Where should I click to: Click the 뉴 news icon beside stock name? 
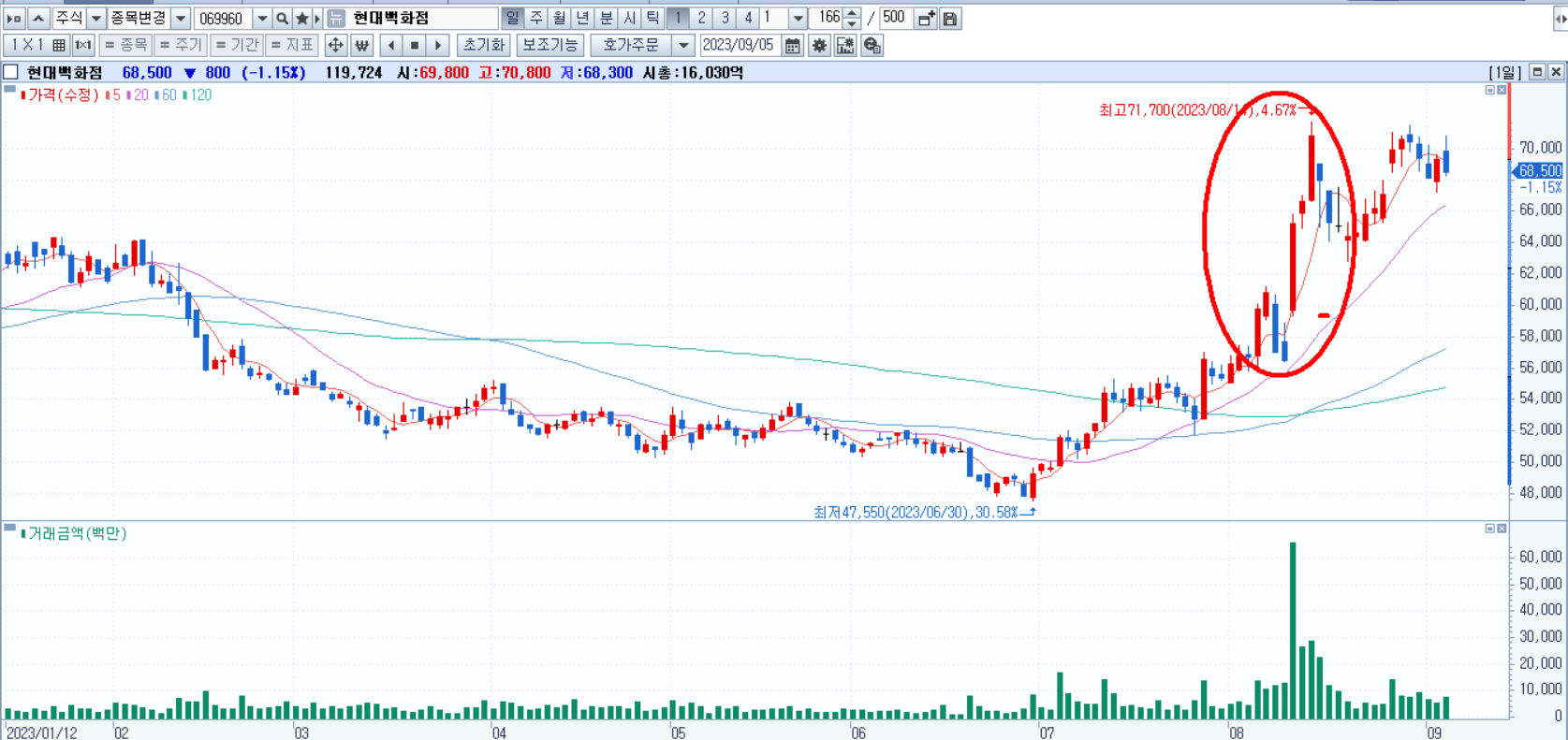(x=336, y=18)
